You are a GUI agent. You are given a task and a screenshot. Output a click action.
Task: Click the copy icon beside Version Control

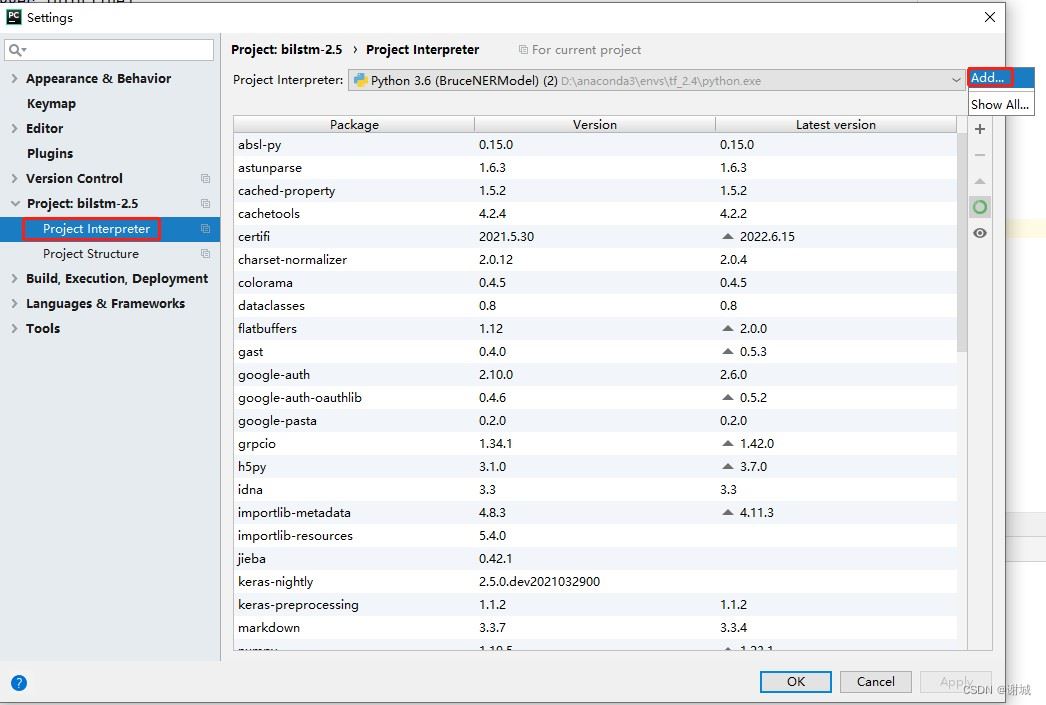point(205,179)
